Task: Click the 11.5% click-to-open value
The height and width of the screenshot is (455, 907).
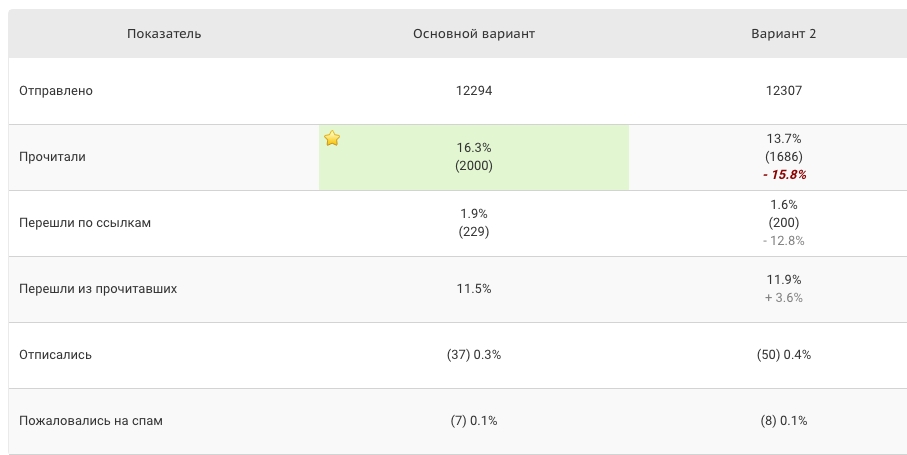Action: coord(474,288)
